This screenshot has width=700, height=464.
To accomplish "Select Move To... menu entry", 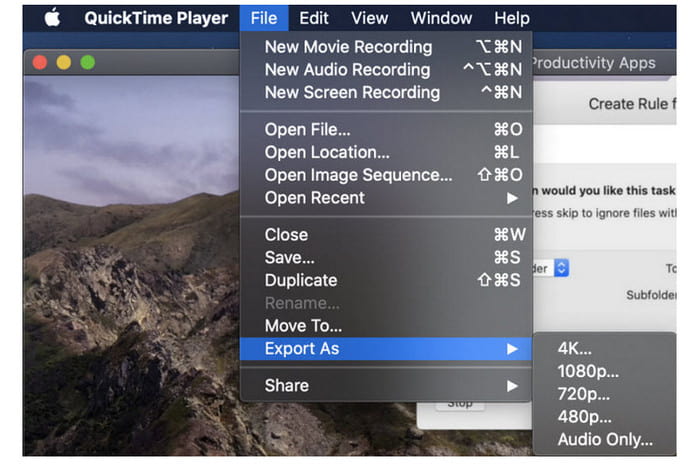I will (x=386, y=326).
